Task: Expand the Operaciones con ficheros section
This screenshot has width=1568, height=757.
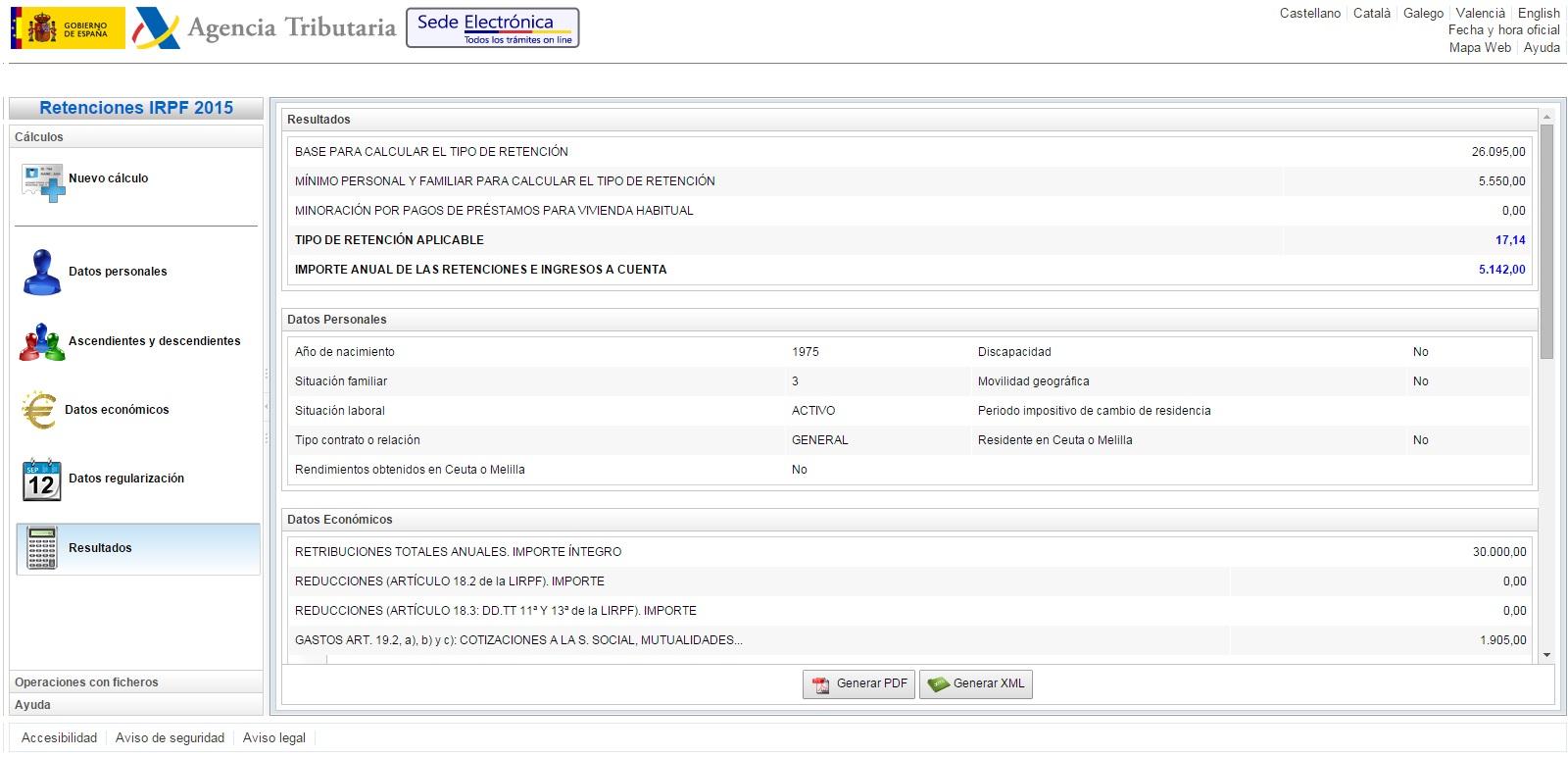Action: point(86,682)
